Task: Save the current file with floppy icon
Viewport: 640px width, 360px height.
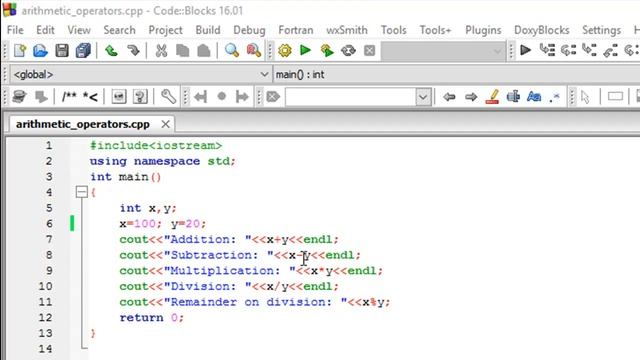Action: click(x=62, y=51)
